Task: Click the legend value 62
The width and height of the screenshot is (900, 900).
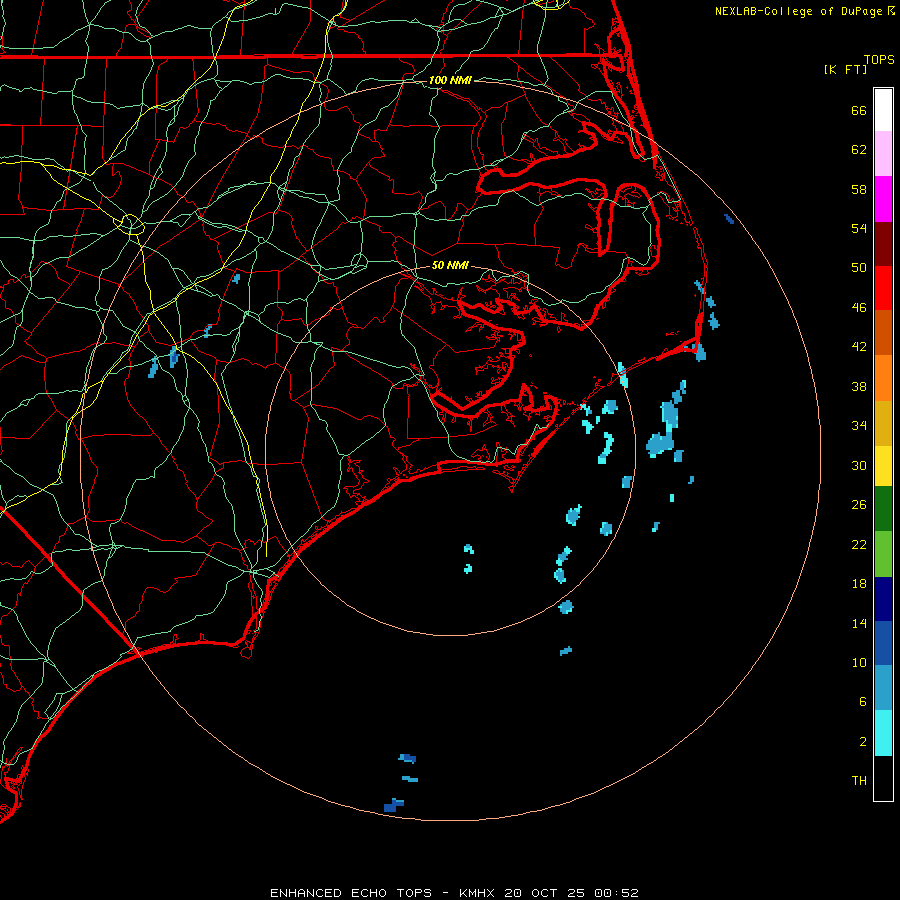Action: [x=859, y=150]
